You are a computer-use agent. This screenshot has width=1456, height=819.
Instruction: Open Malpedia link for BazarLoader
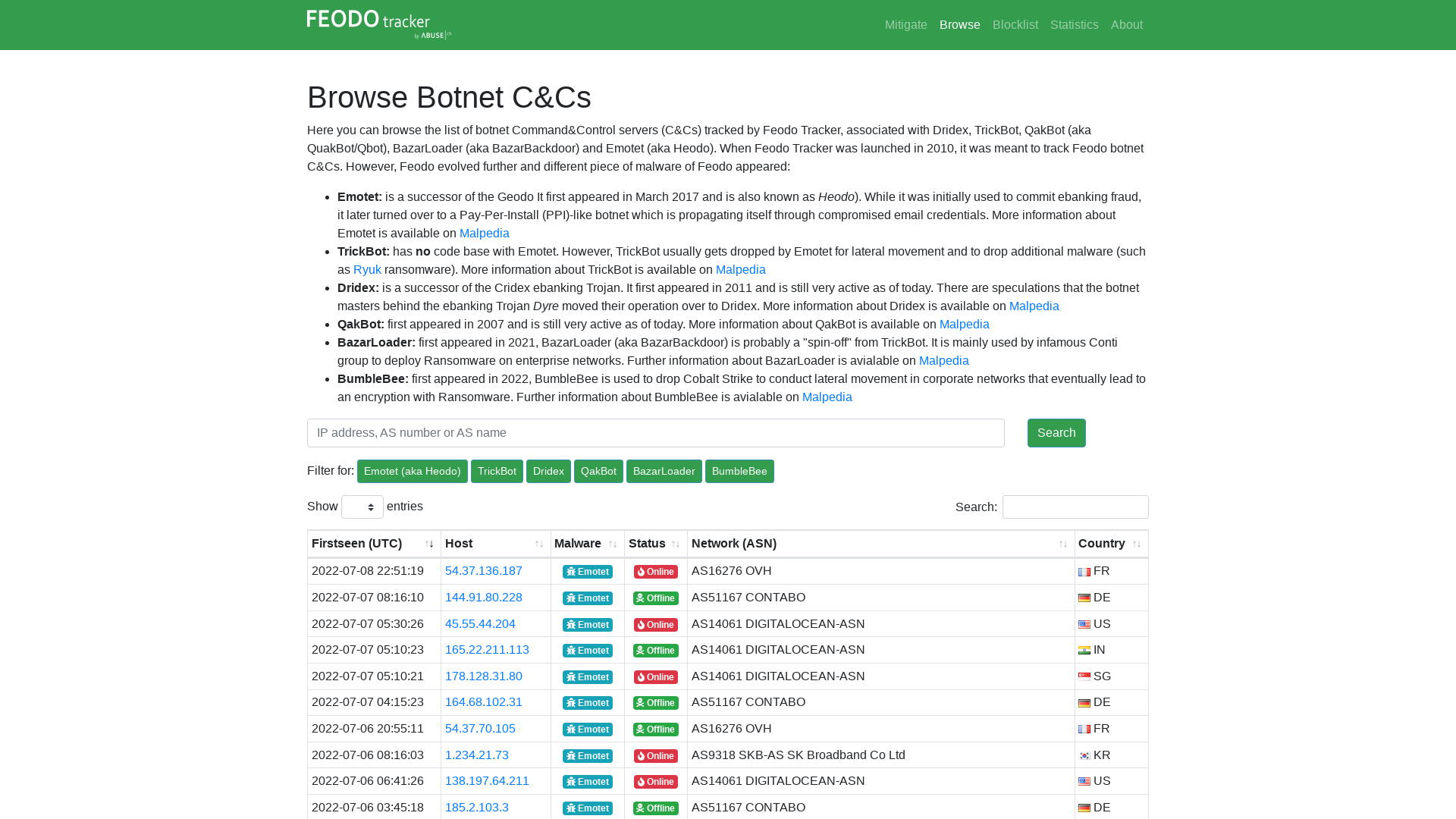[x=943, y=361]
